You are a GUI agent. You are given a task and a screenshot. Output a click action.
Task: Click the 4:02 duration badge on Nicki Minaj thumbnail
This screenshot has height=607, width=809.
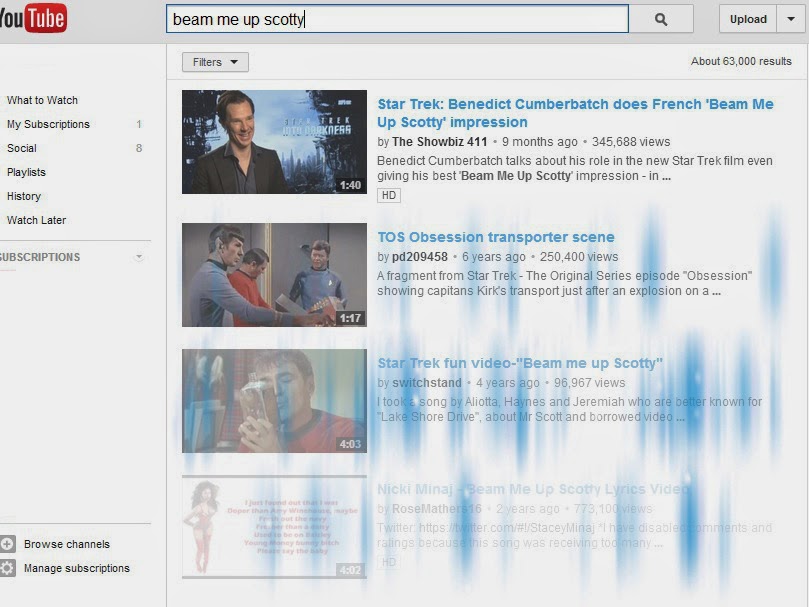350,570
